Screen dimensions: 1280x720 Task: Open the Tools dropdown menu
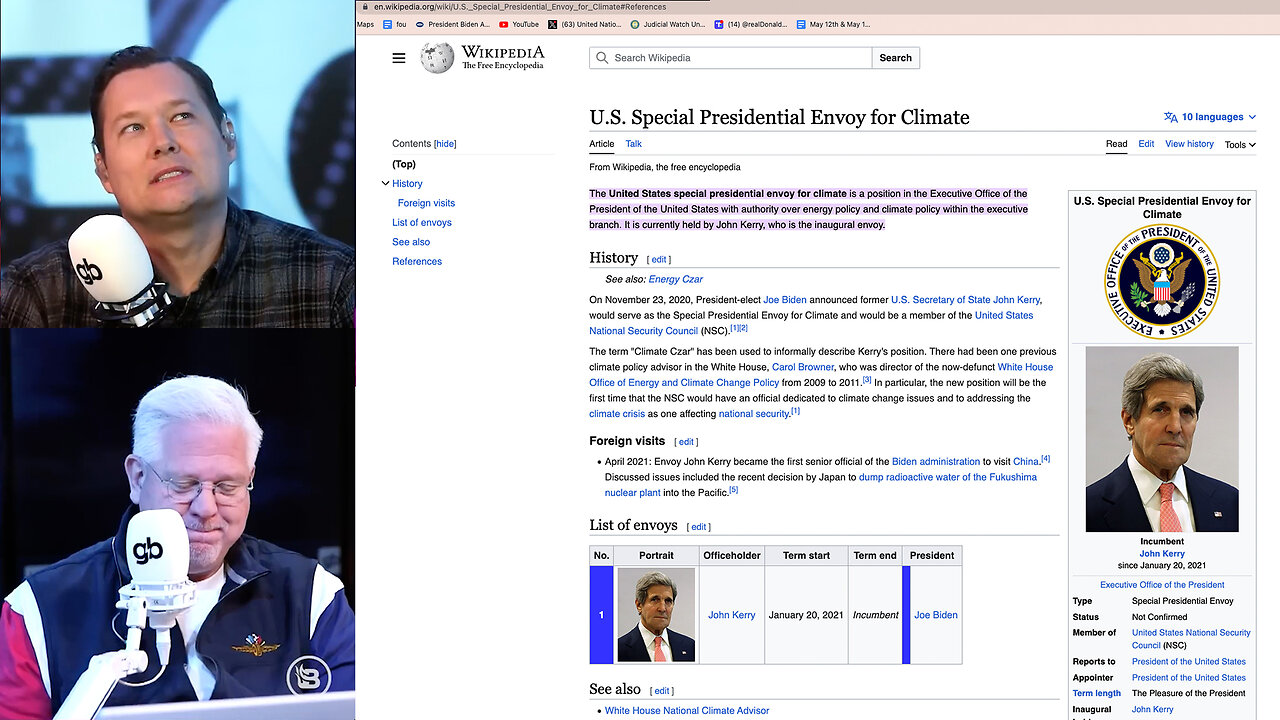[x=1240, y=145]
